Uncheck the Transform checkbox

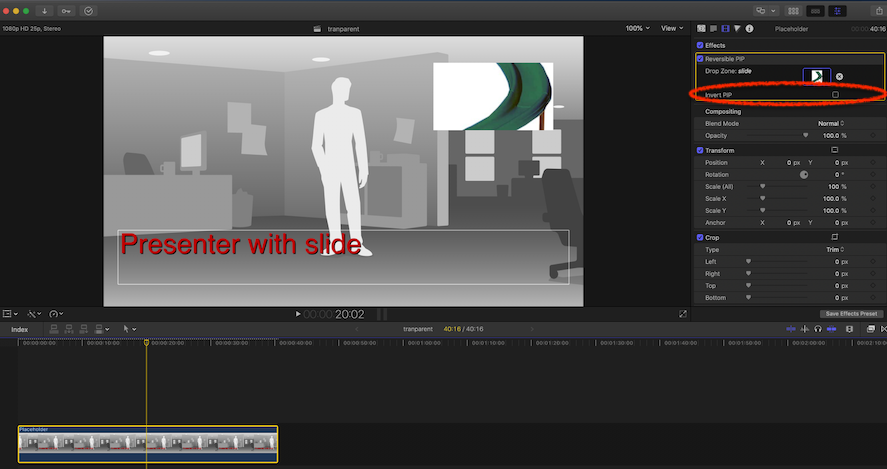point(700,150)
